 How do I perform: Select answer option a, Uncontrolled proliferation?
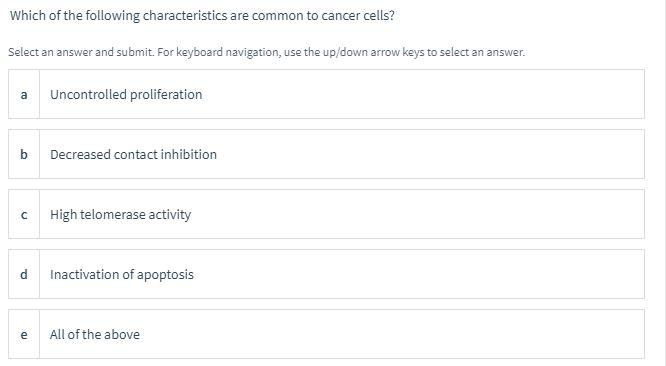coord(326,94)
